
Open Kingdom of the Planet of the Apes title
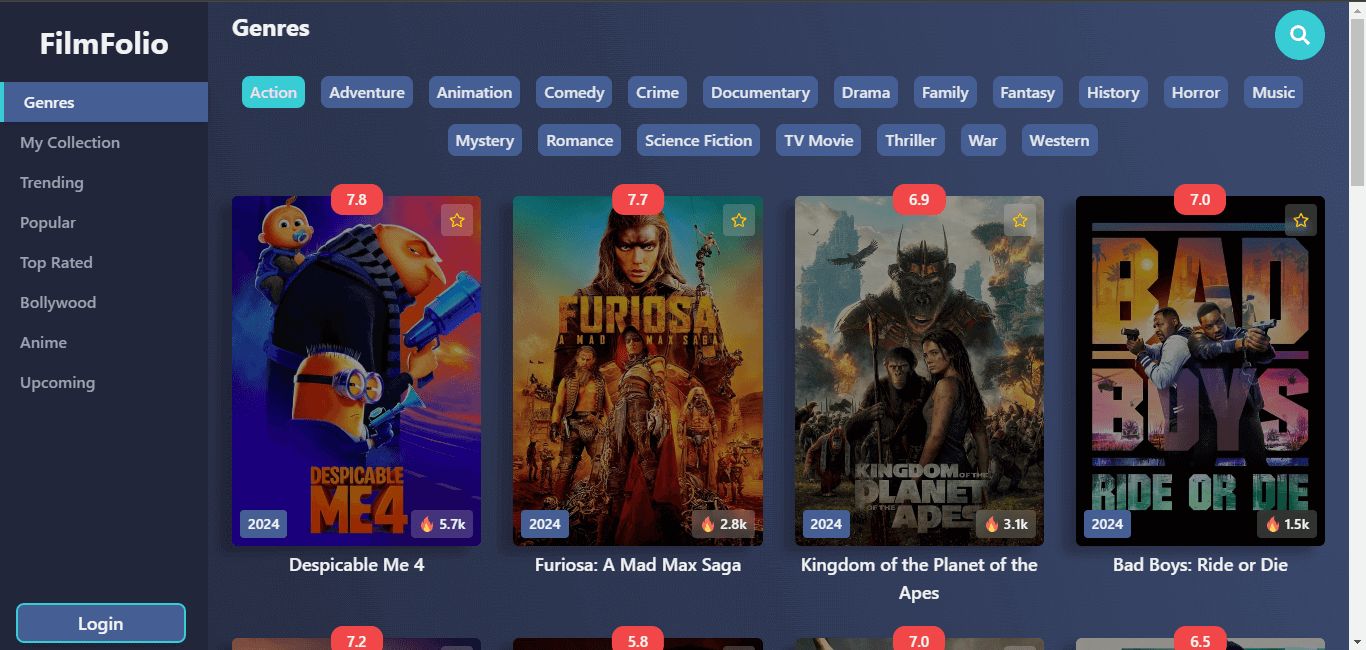click(x=919, y=579)
